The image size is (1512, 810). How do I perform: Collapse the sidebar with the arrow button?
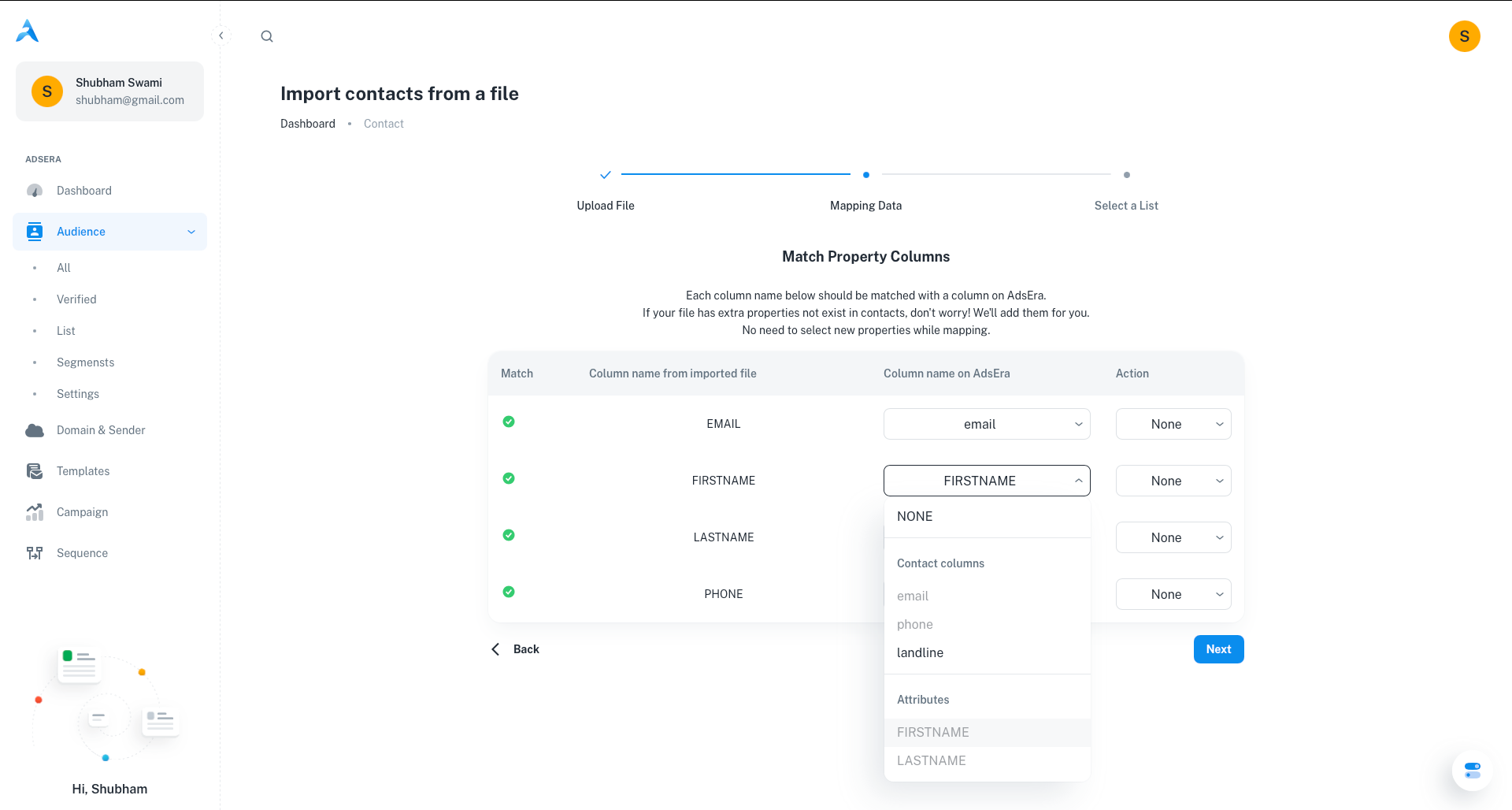point(221,35)
